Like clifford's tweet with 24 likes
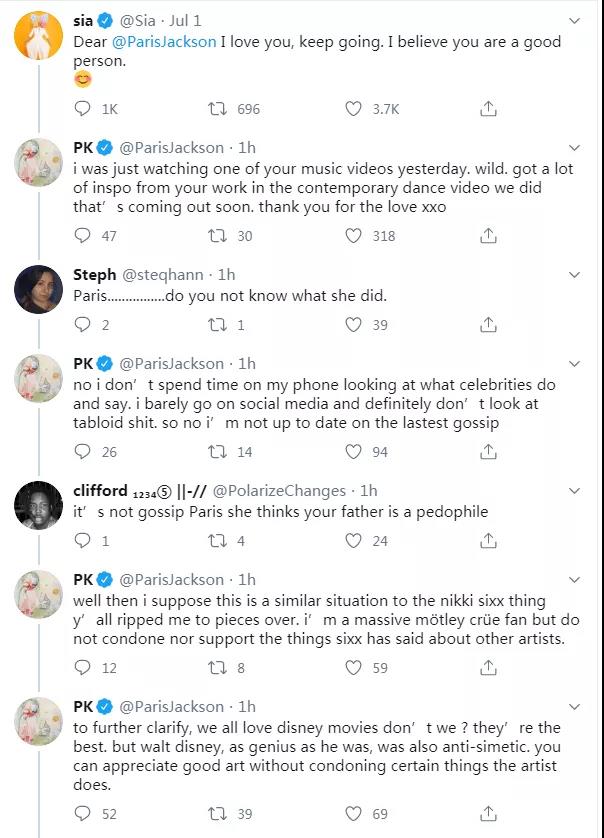This screenshot has height=838, width=604. point(352,541)
